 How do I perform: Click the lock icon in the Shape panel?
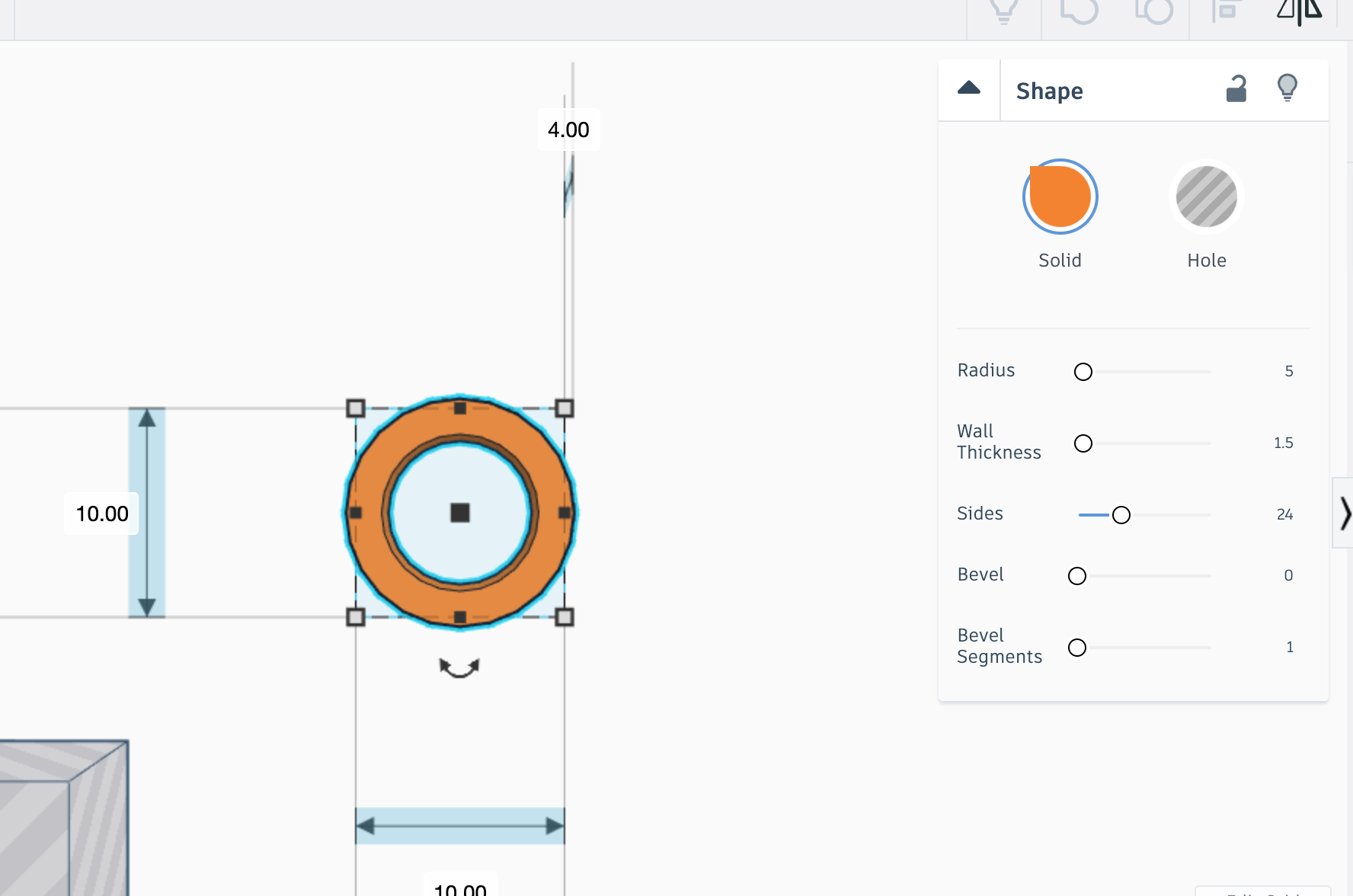(x=1236, y=89)
